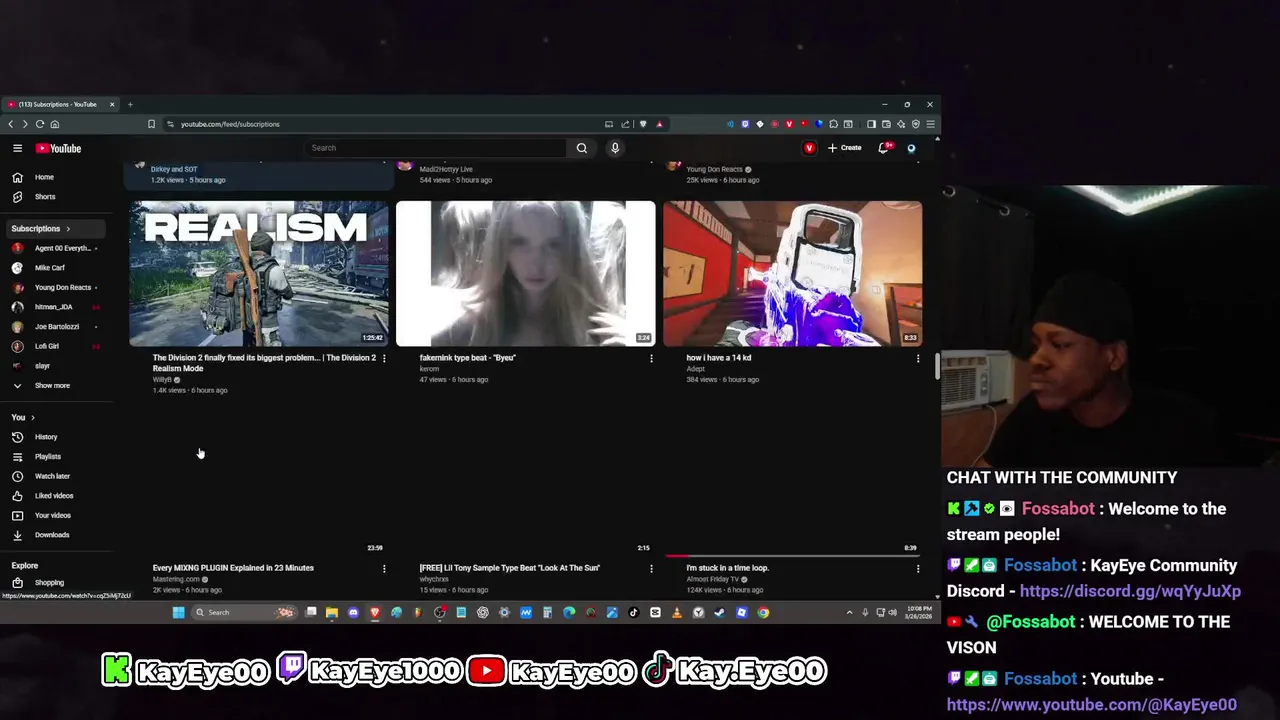This screenshot has height=720, width=1280.
Task: Open the slayr channel subscription
Action: click(57, 366)
